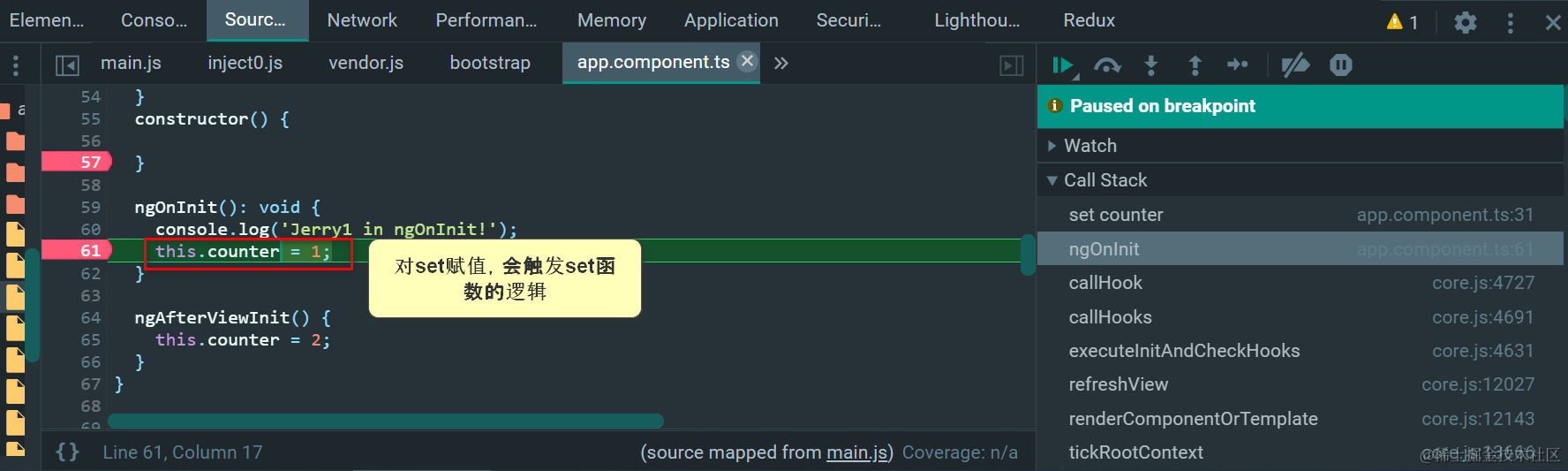The width and height of the screenshot is (1568, 471).
Task: Open the DevTools kebab menu
Action: tap(1511, 22)
